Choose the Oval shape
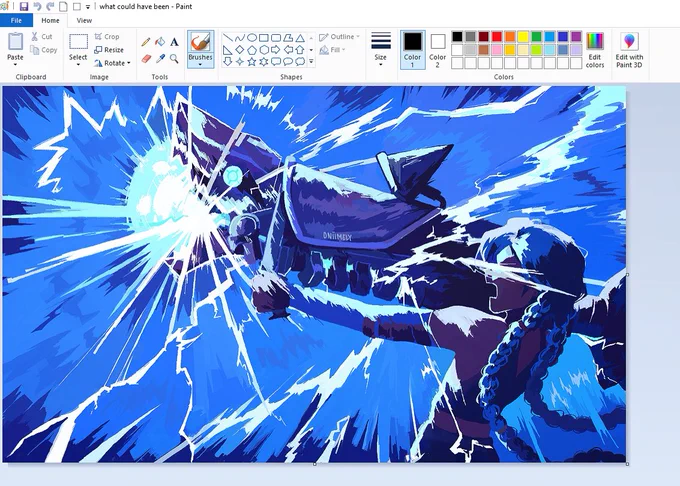The height and width of the screenshot is (486, 680). [x=252, y=38]
